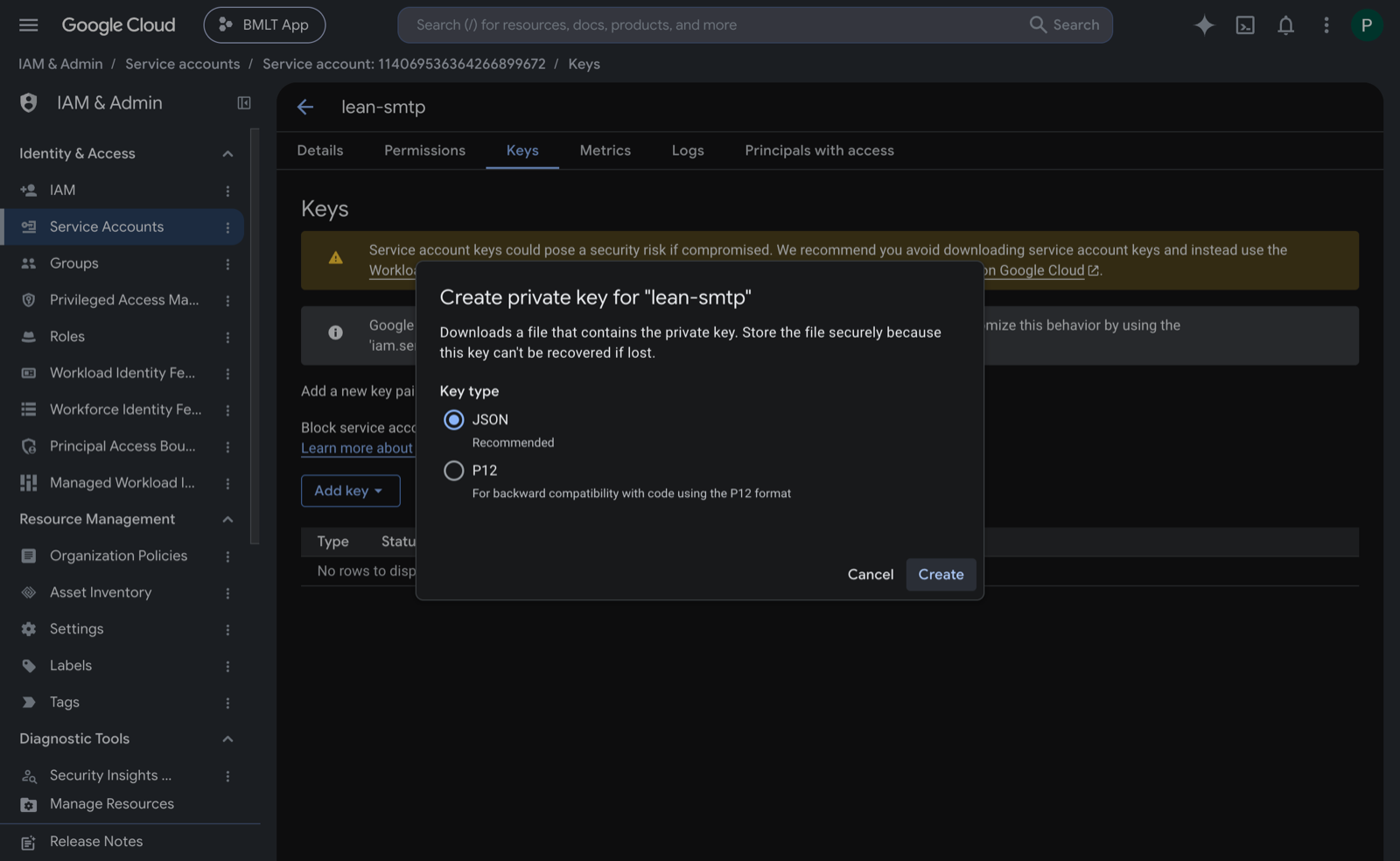Switch to the Metrics tab
This screenshot has height=861, width=1400.
pos(605,150)
